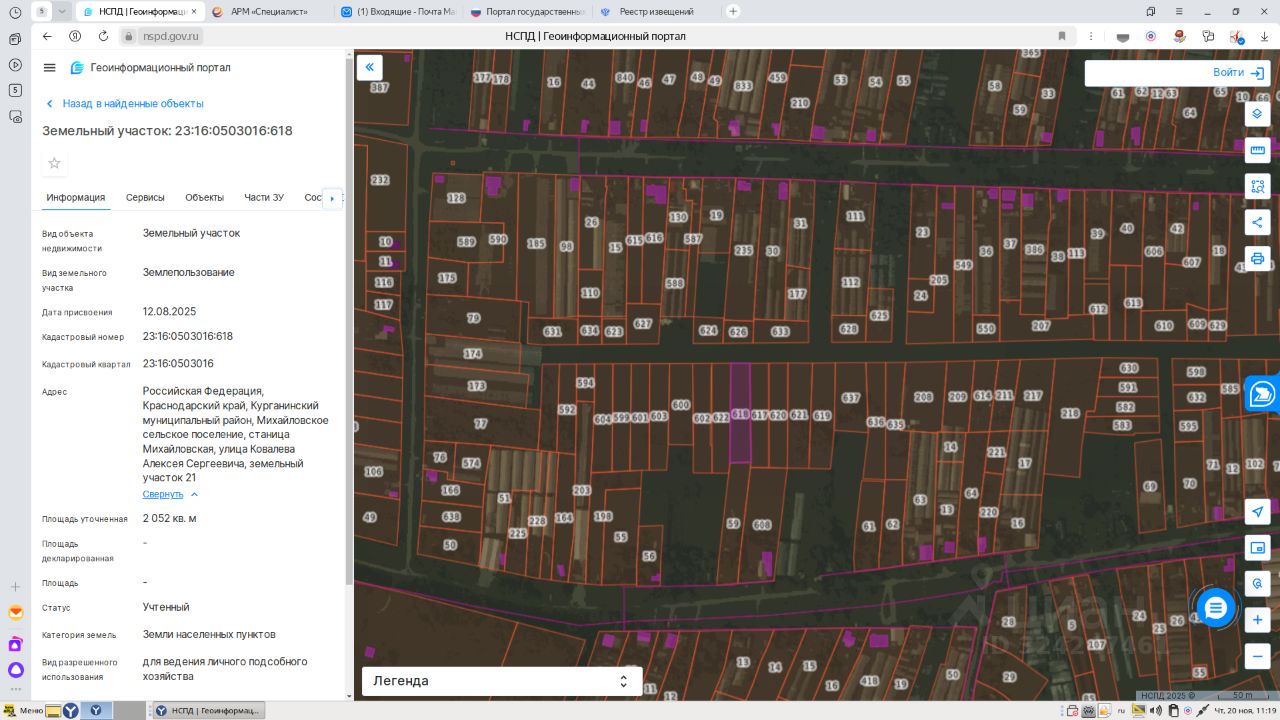Center map on my location arrow
Viewport: 1280px width, 720px height.
tap(1257, 512)
